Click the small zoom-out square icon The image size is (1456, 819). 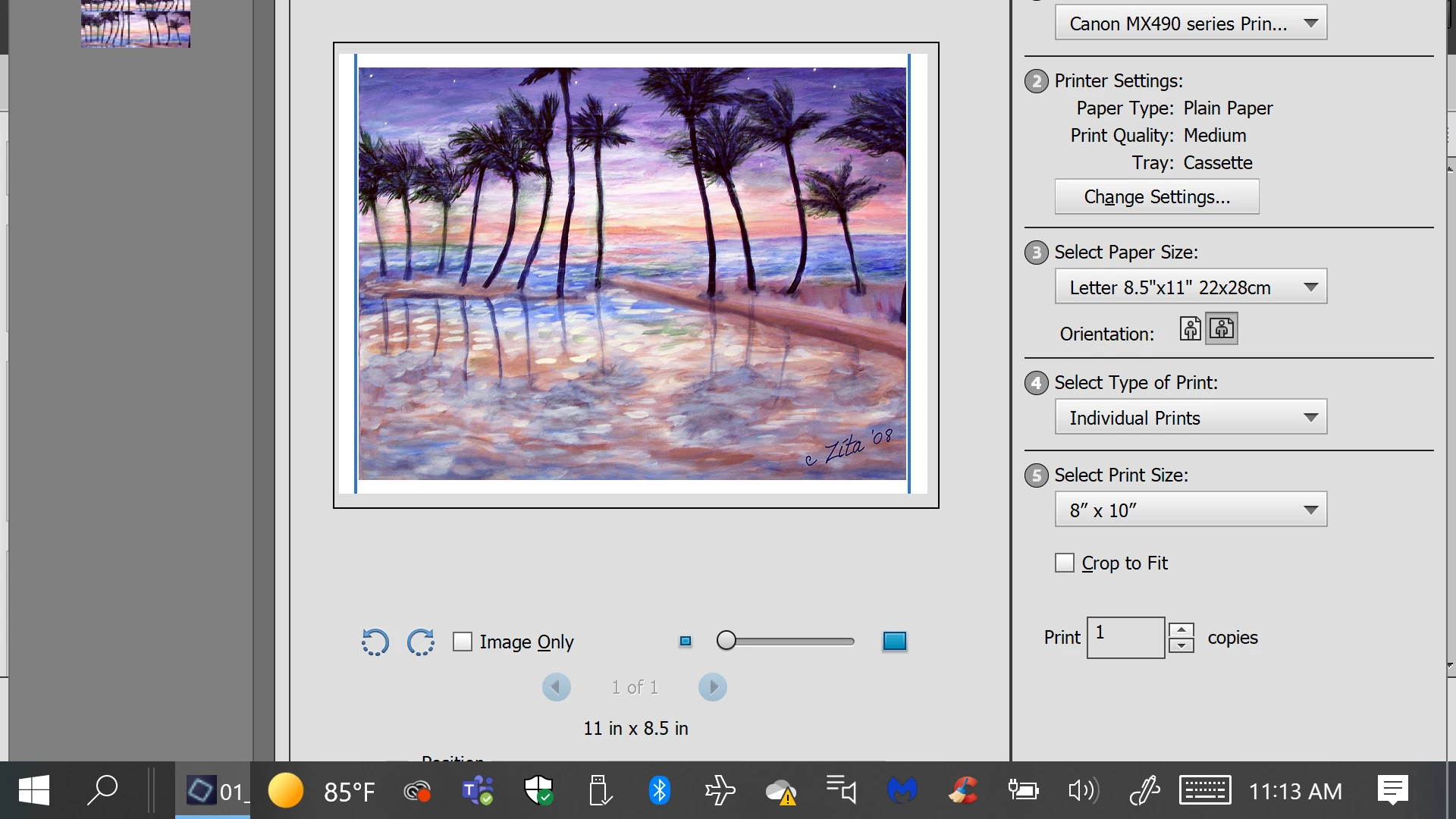686,642
